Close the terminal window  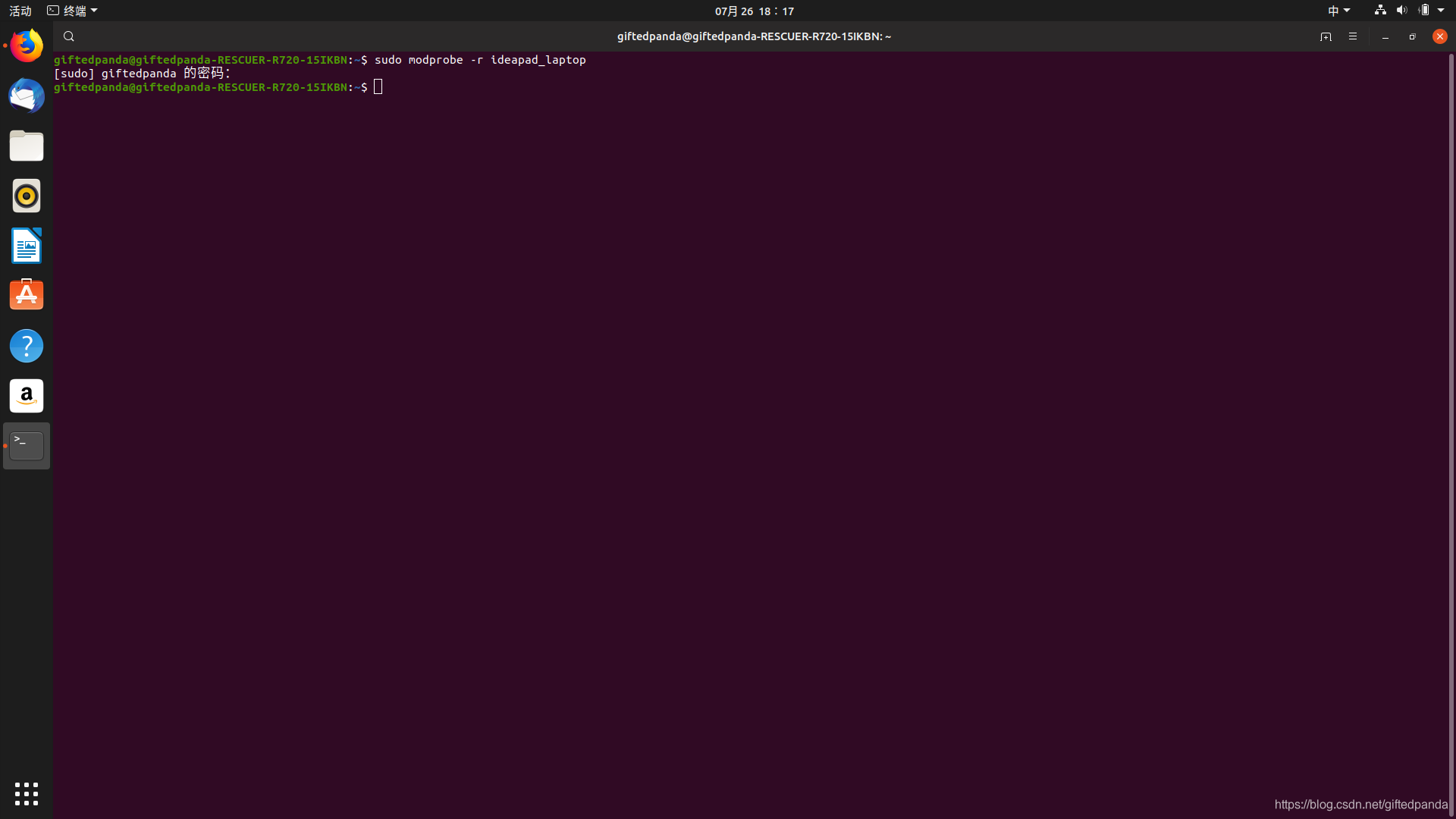(x=1439, y=36)
